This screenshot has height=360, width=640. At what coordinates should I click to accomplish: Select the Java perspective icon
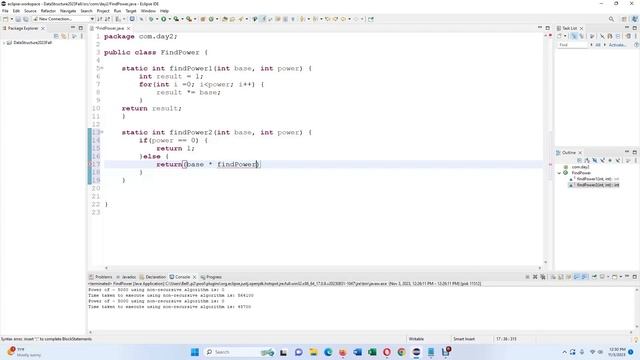(634, 19)
